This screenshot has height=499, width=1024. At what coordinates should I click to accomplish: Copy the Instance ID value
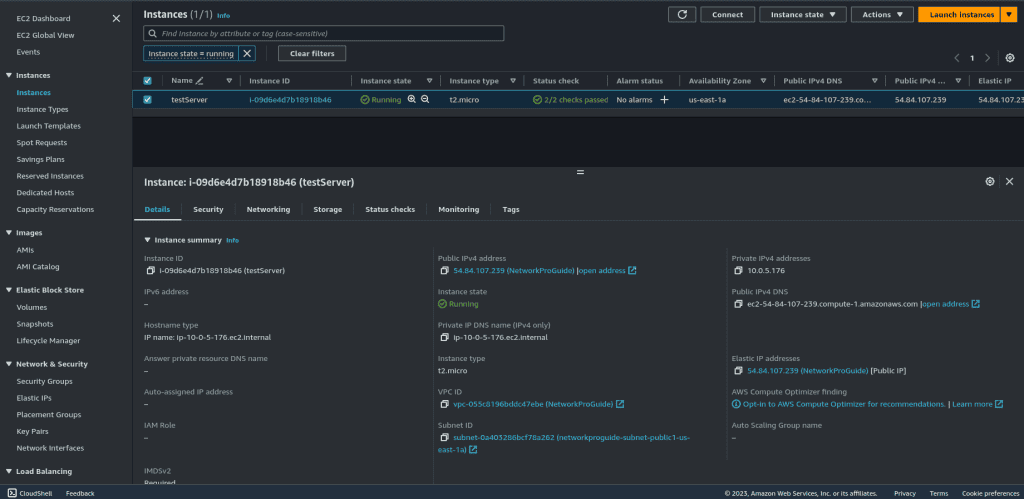tap(151, 270)
